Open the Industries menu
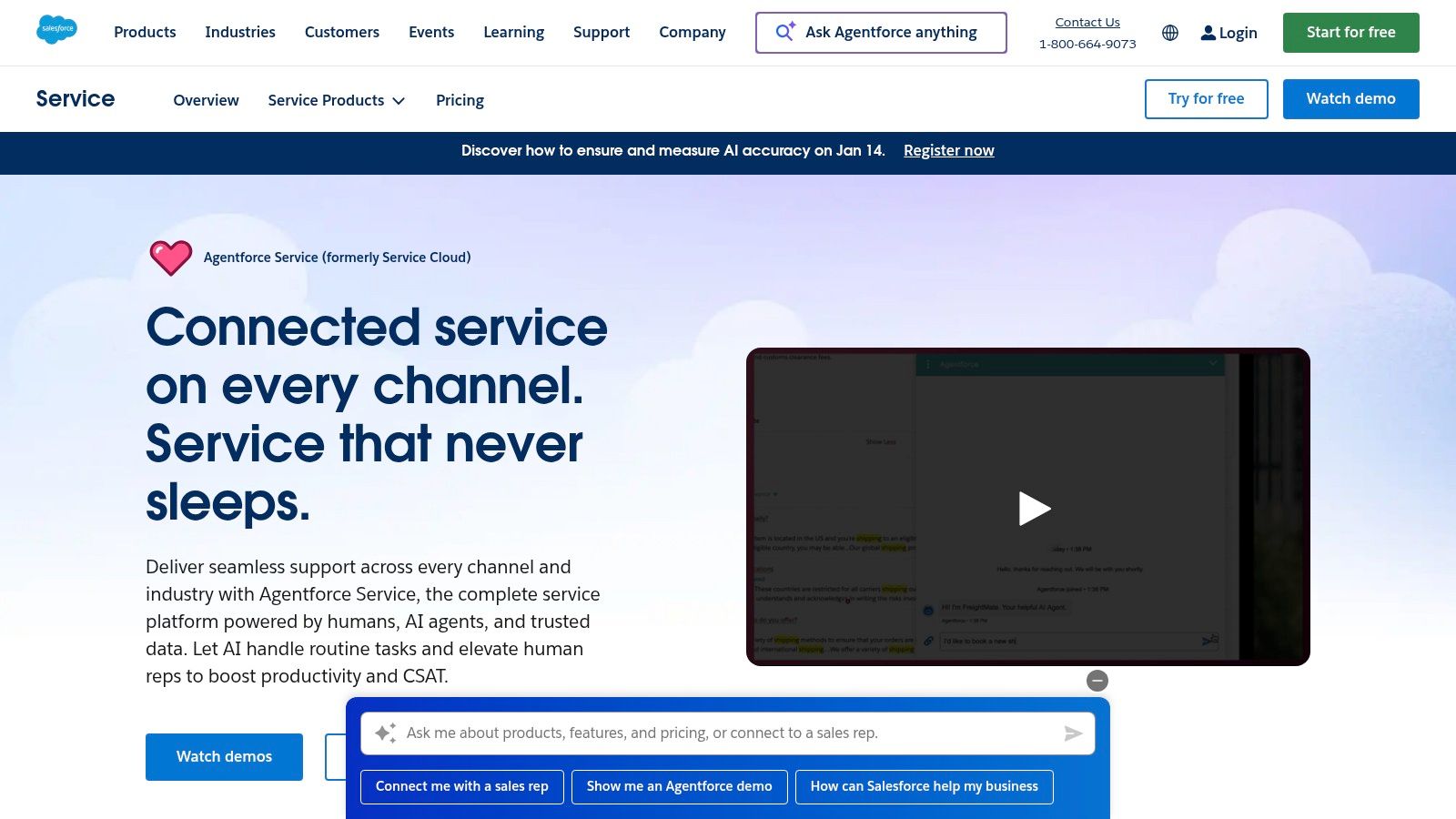This screenshot has height=819, width=1456. (x=240, y=32)
